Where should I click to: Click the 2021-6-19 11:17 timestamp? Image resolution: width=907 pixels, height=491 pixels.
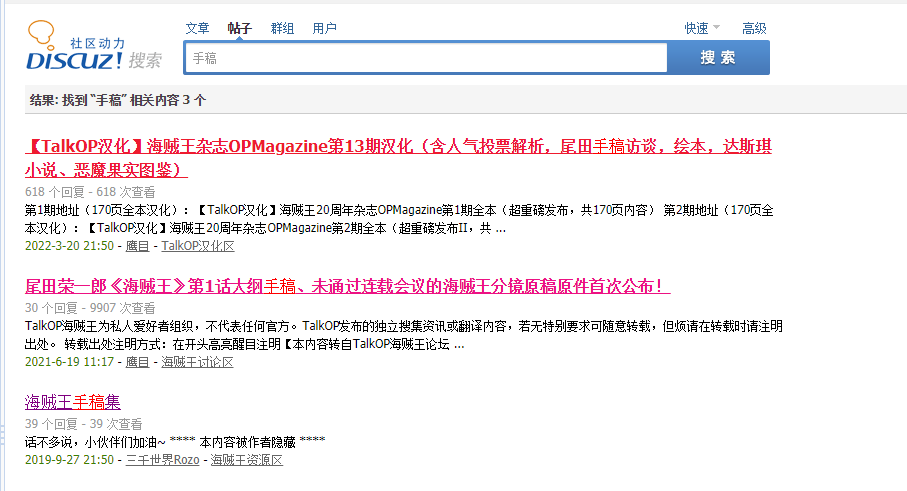point(69,362)
